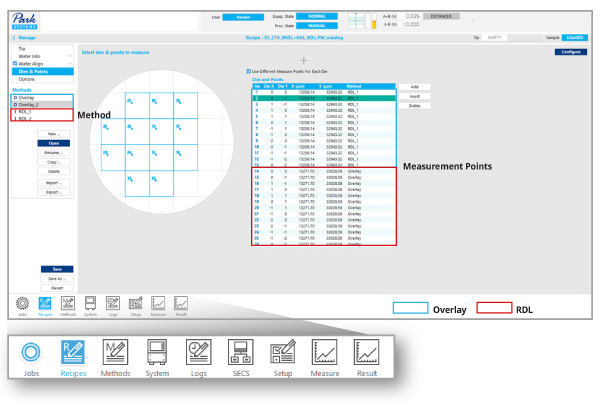Click the Save As button
This screenshot has height=404, width=600.
coord(58,277)
